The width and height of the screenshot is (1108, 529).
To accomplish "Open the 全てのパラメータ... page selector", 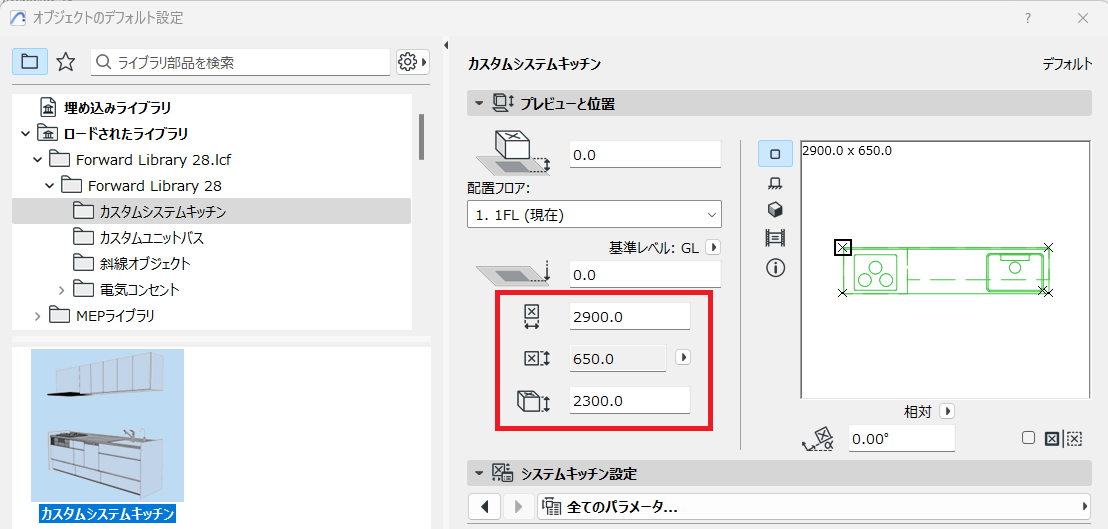I will tap(814, 506).
